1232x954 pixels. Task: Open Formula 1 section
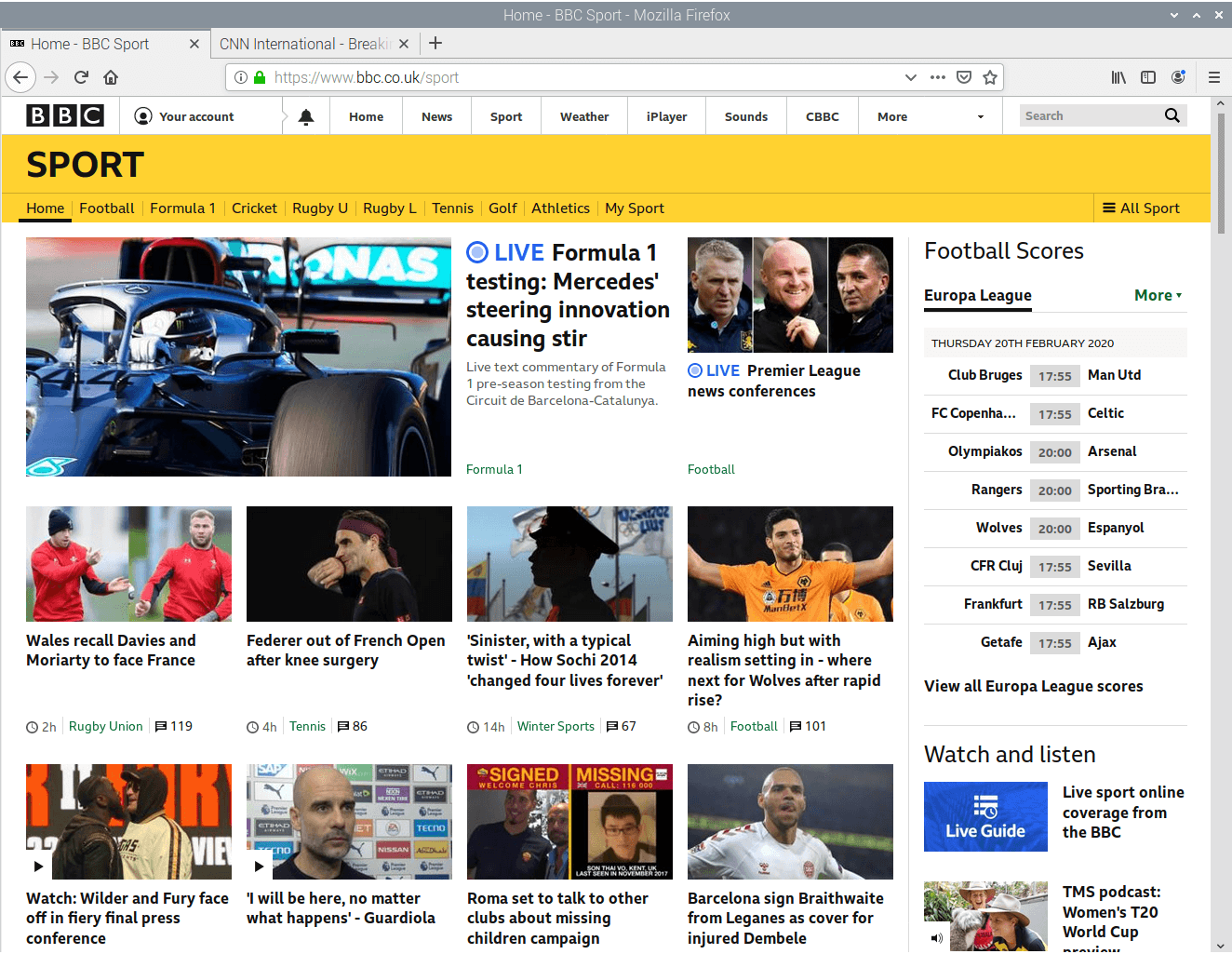click(182, 208)
